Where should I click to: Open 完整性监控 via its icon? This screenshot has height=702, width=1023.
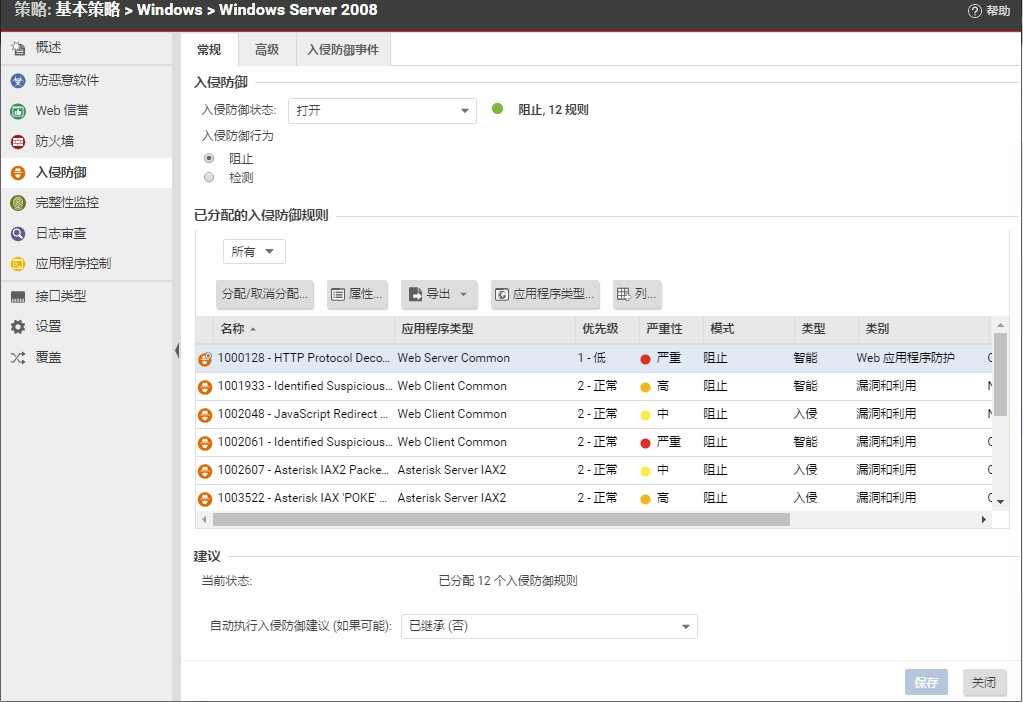click(x=18, y=203)
